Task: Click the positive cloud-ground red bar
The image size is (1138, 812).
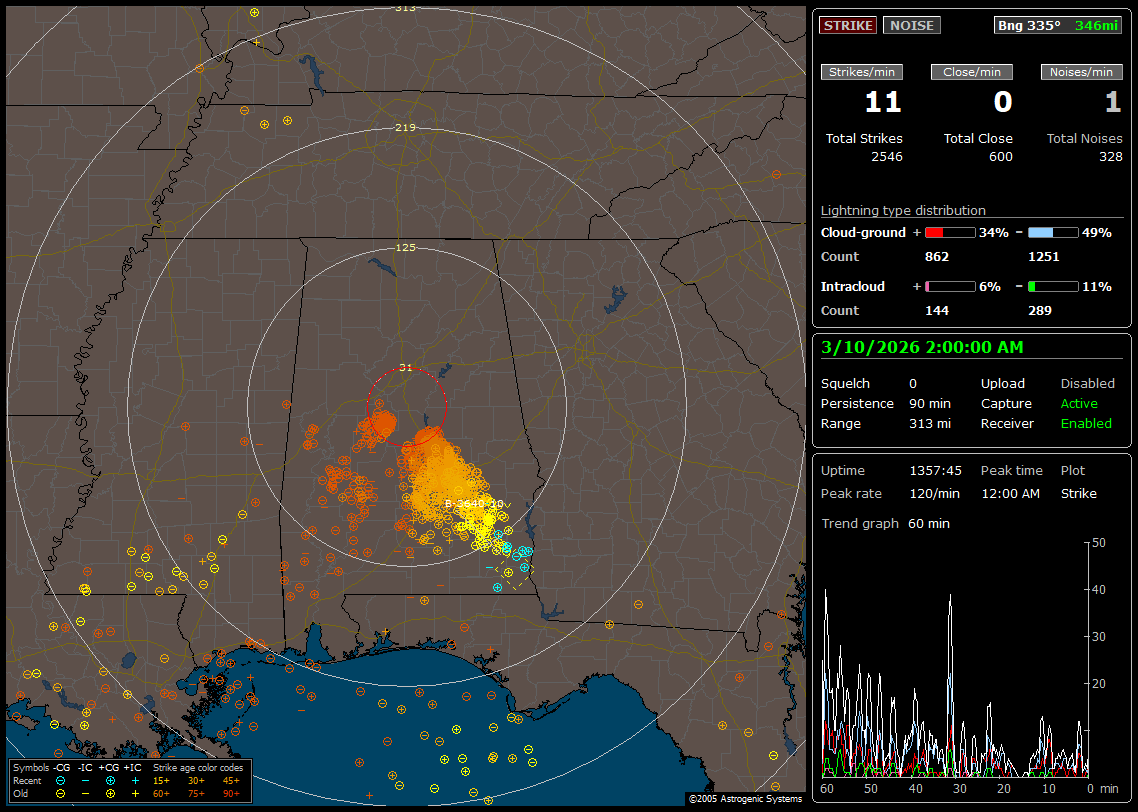Action: click(949, 233)
